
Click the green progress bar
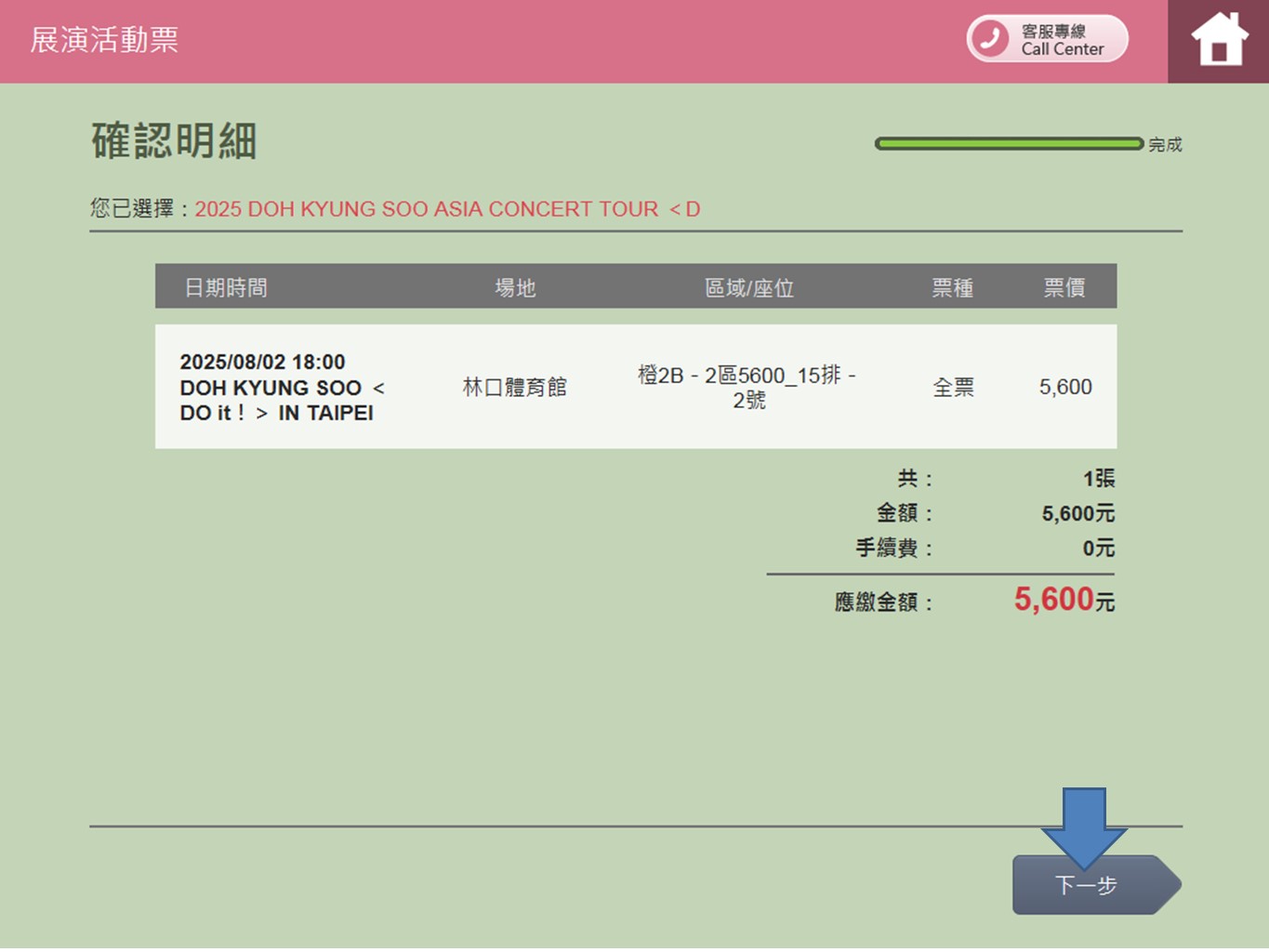click(1009, 143)
